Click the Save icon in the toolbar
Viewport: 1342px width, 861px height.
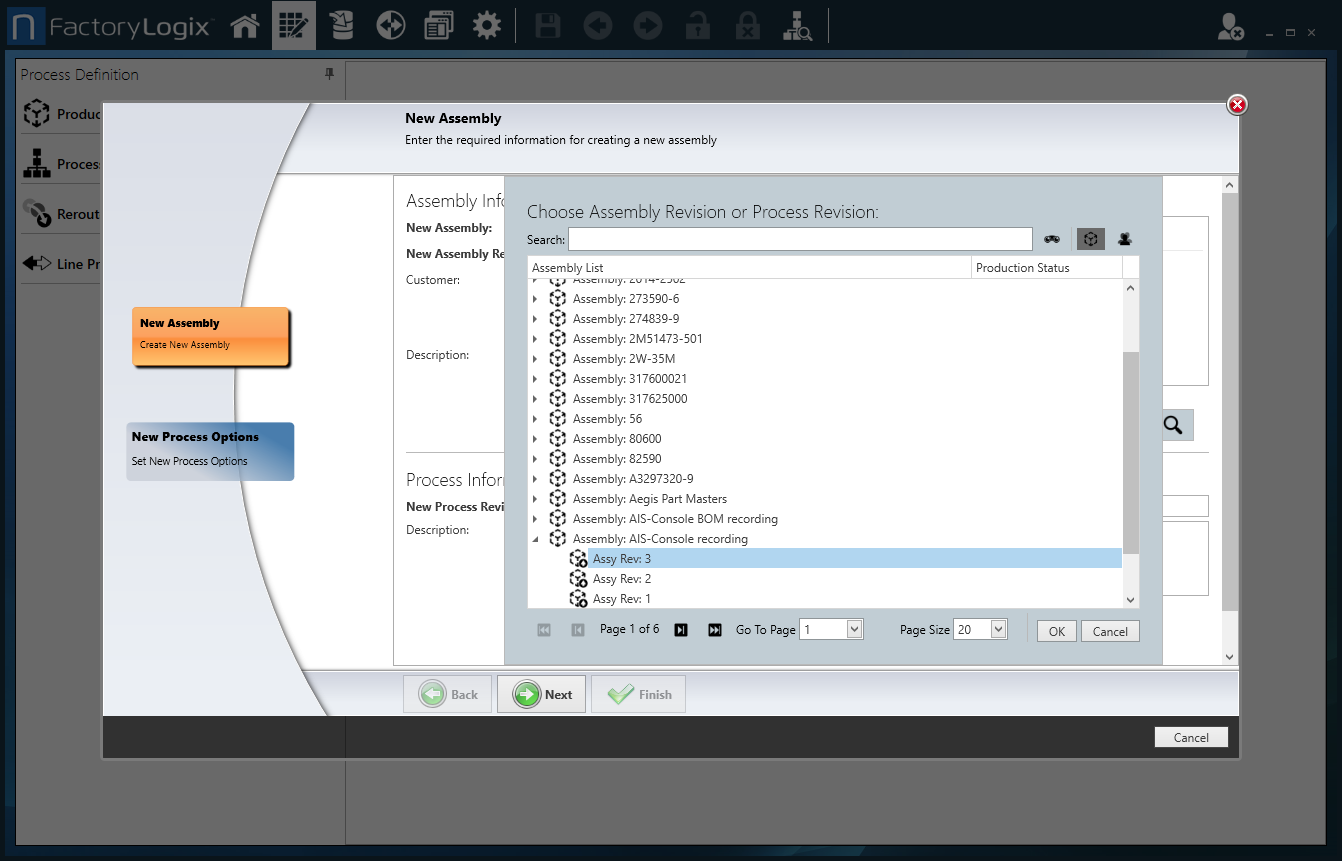point(547,25)
